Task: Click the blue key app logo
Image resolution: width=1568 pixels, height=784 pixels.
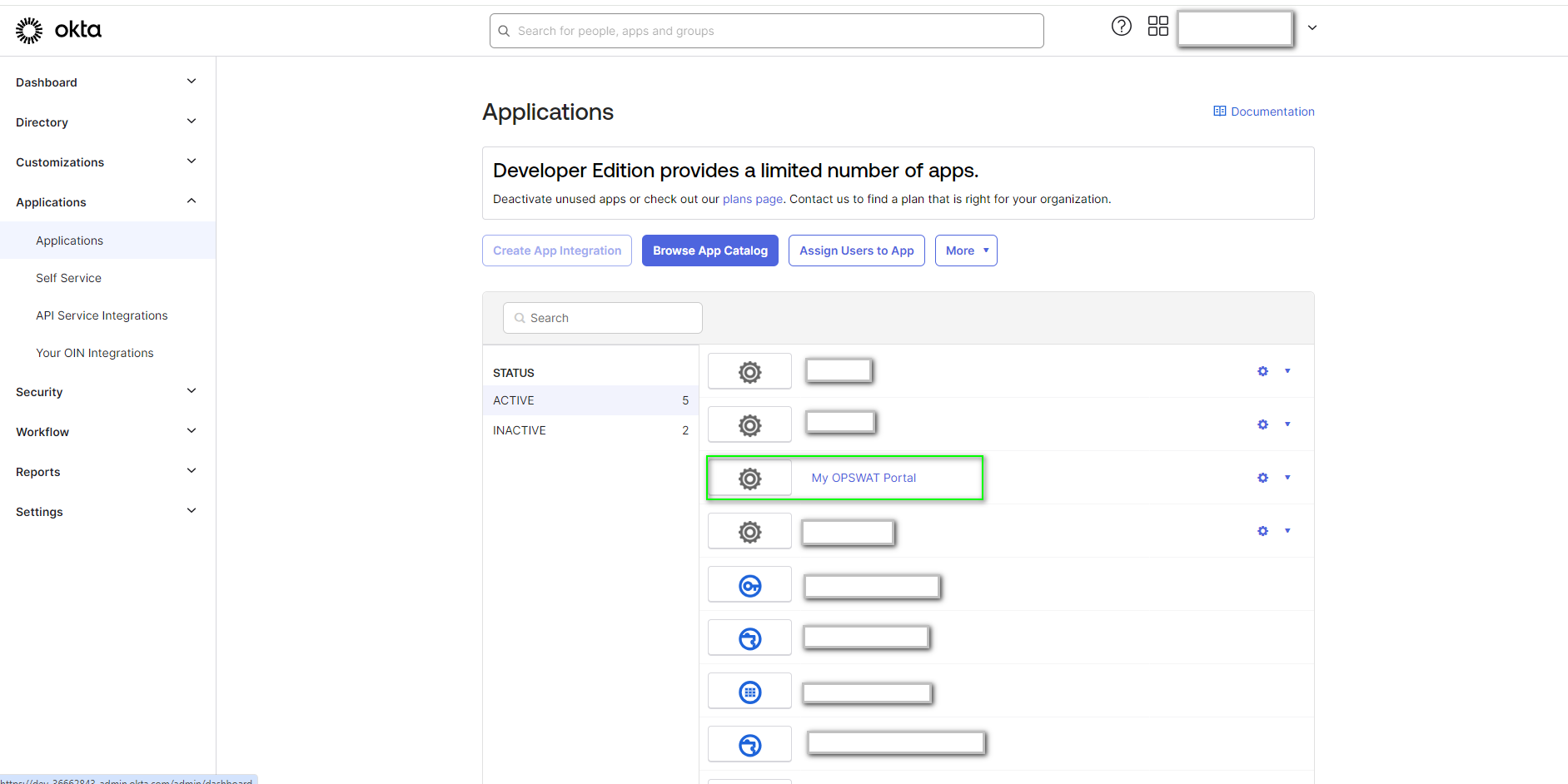Action: [x=750, y=585]
